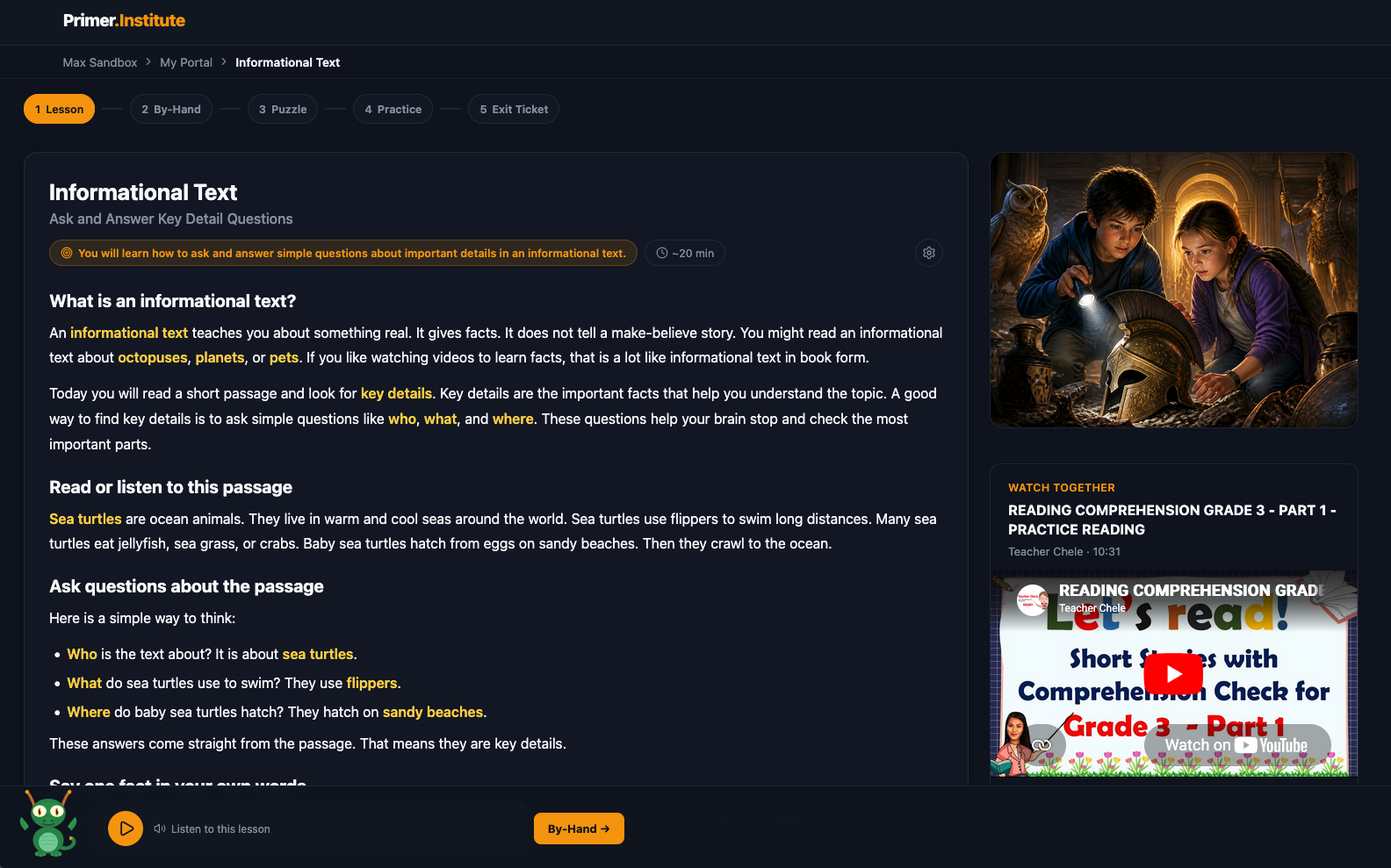Click highlighted "sea turtles" in the Who bullet
The image size is (1391, 868).
pos(318,654)
